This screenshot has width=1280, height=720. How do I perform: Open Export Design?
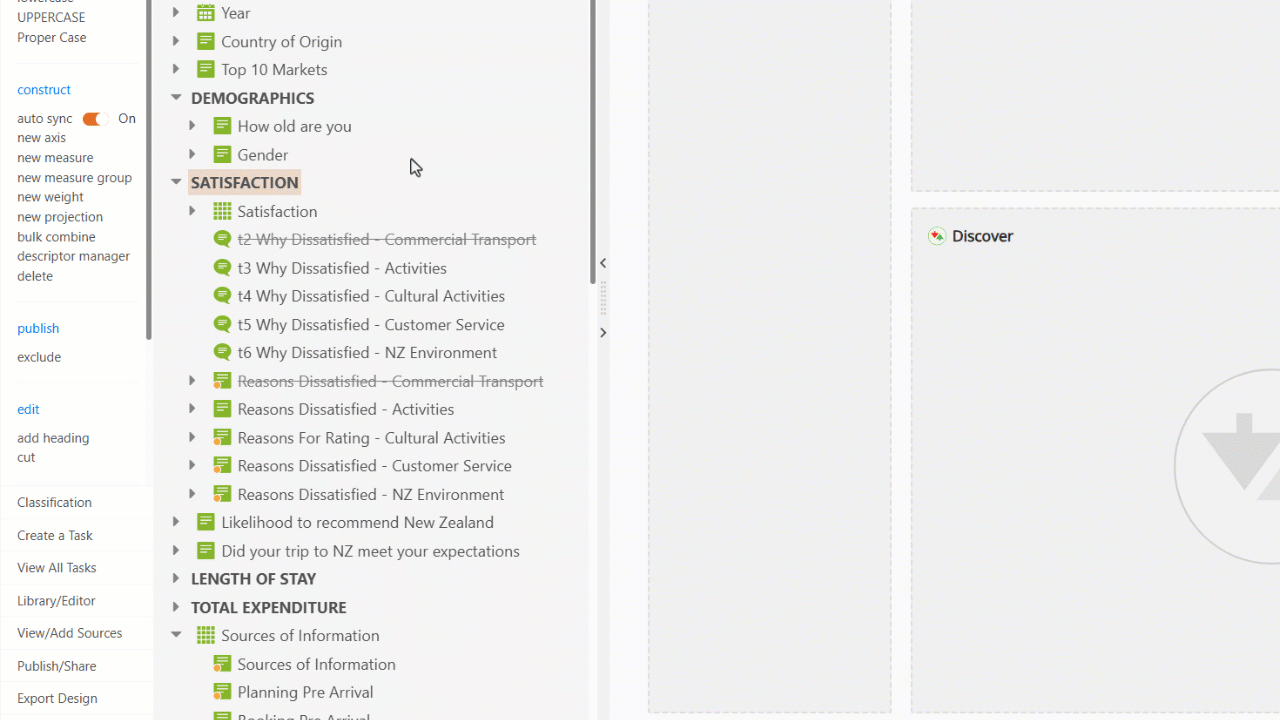57,699
